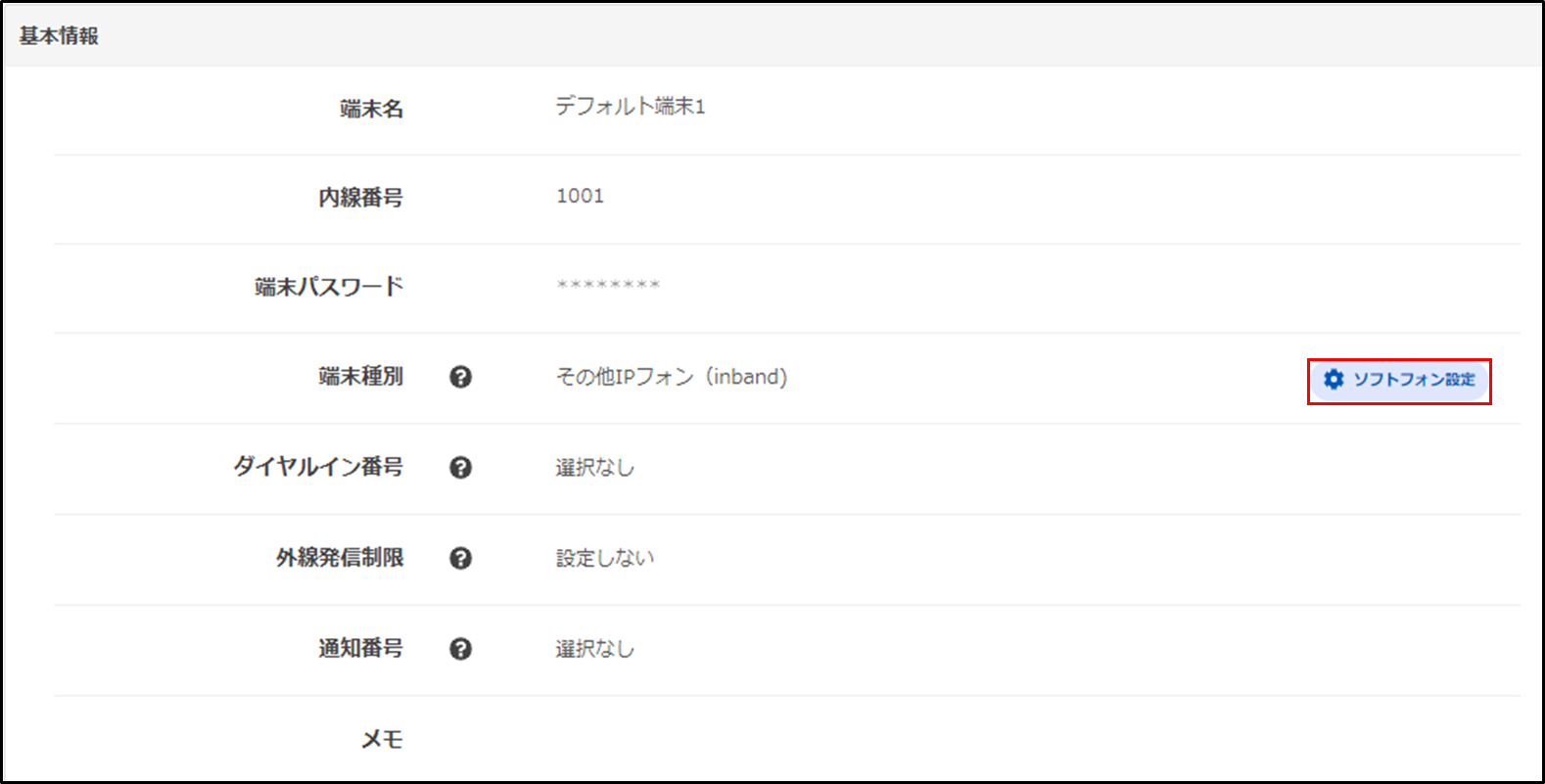Open the ソフトフォン設定 button
Image resolution: width=1545 pixels, height=784 pixels.
click(x=1400, y=381)
